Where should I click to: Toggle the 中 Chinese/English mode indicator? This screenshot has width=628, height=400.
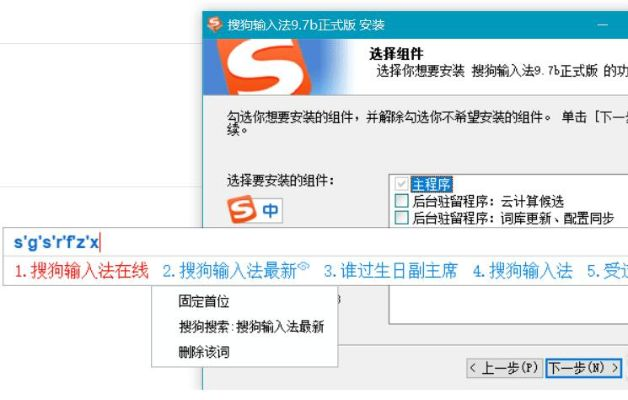[x=270, y=210]
